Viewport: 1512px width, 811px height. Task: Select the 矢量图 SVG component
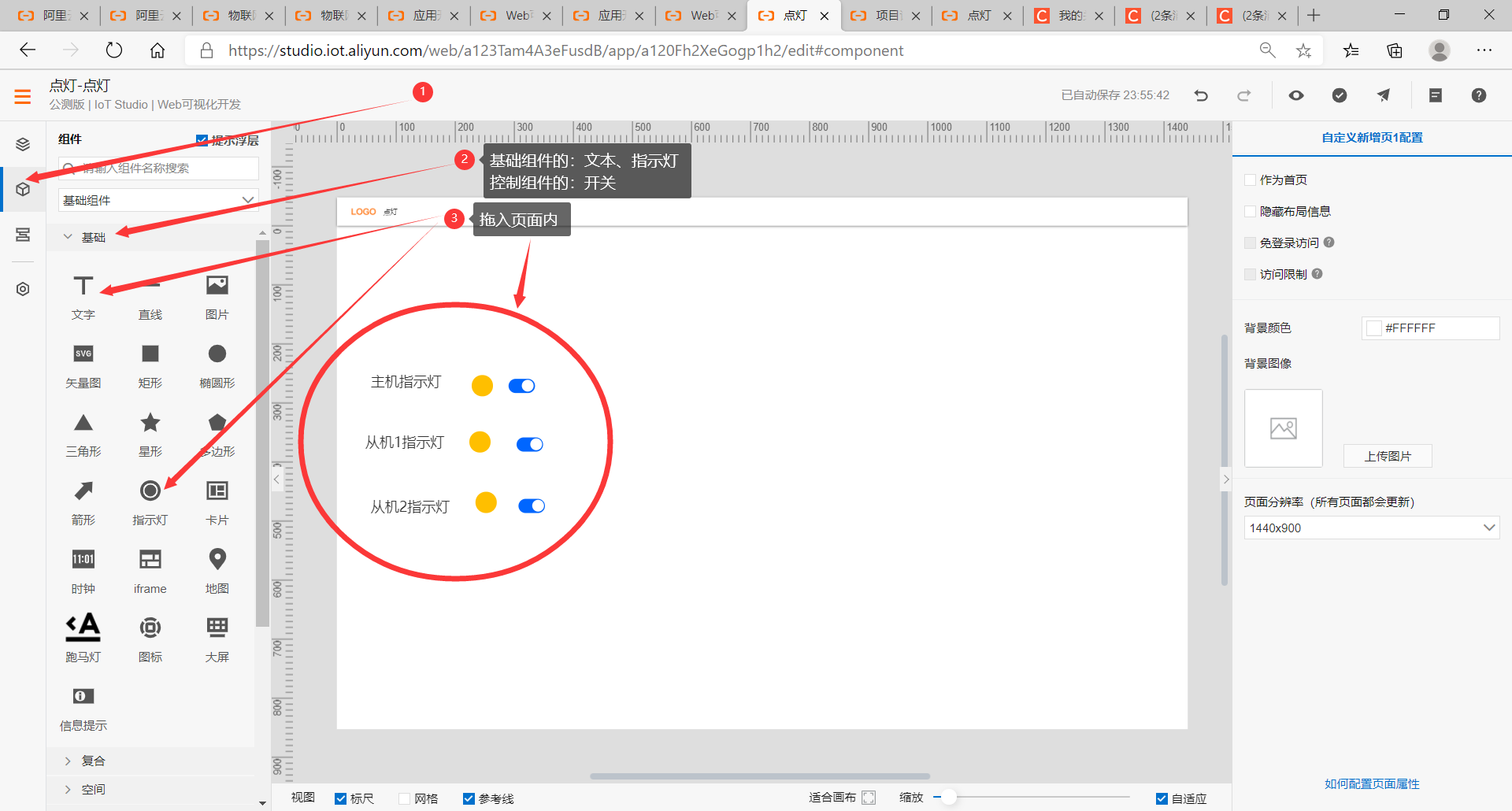pyautogui.click(x=83, y=365)
